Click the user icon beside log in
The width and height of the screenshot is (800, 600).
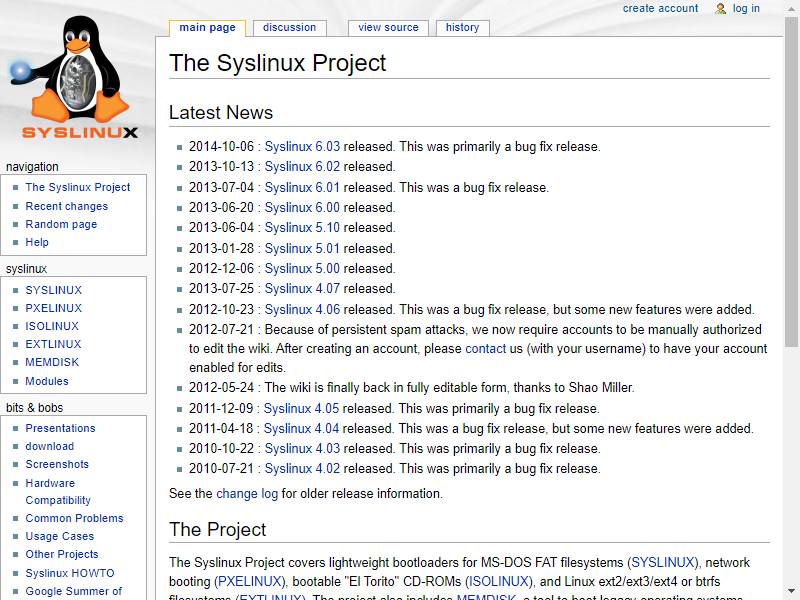[x=720, y=9]
